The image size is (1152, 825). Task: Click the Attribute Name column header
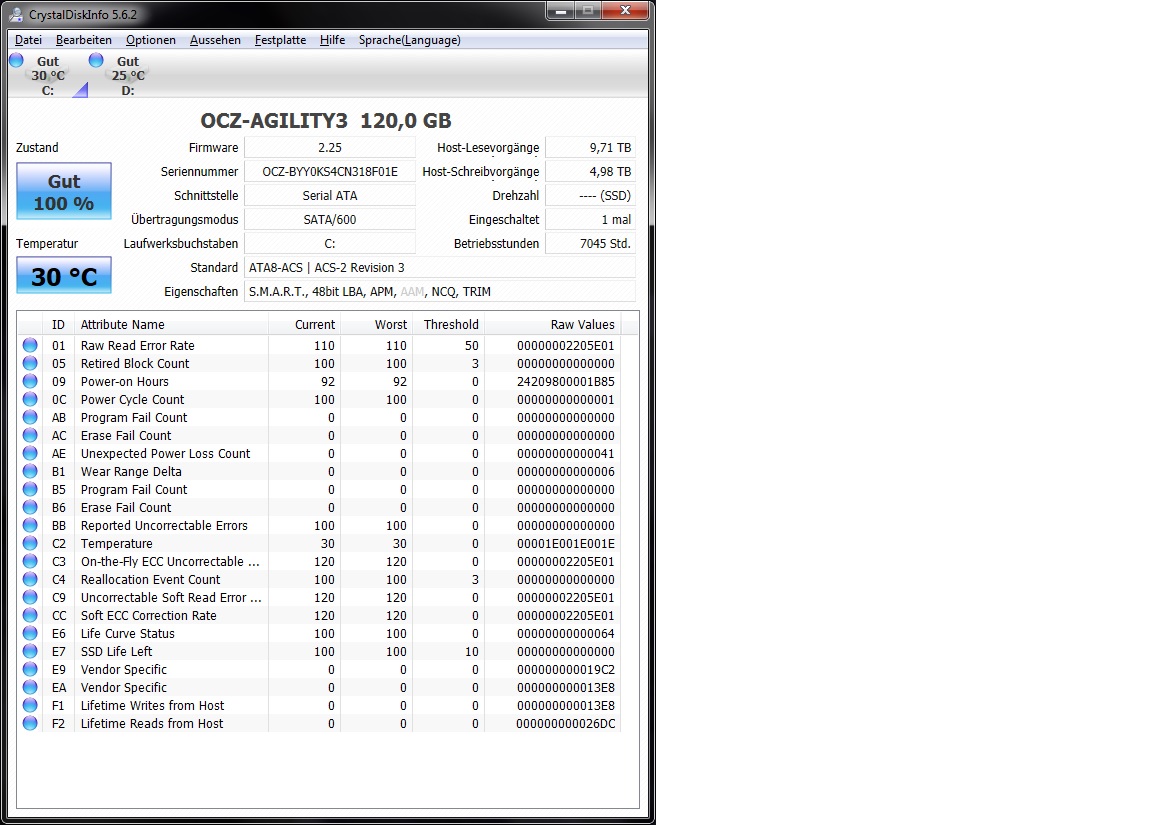tap(171, 324)
